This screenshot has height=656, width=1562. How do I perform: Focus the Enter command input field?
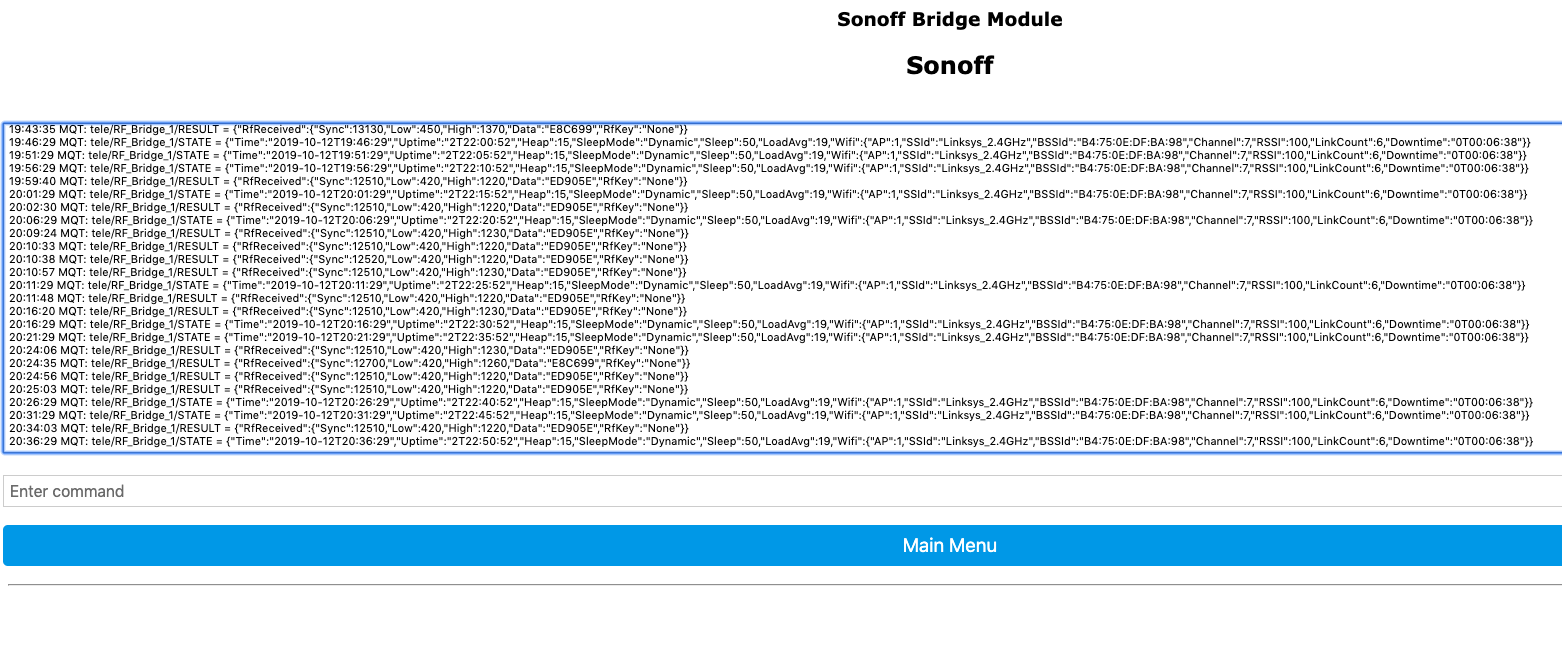click(x=782, y=491)
